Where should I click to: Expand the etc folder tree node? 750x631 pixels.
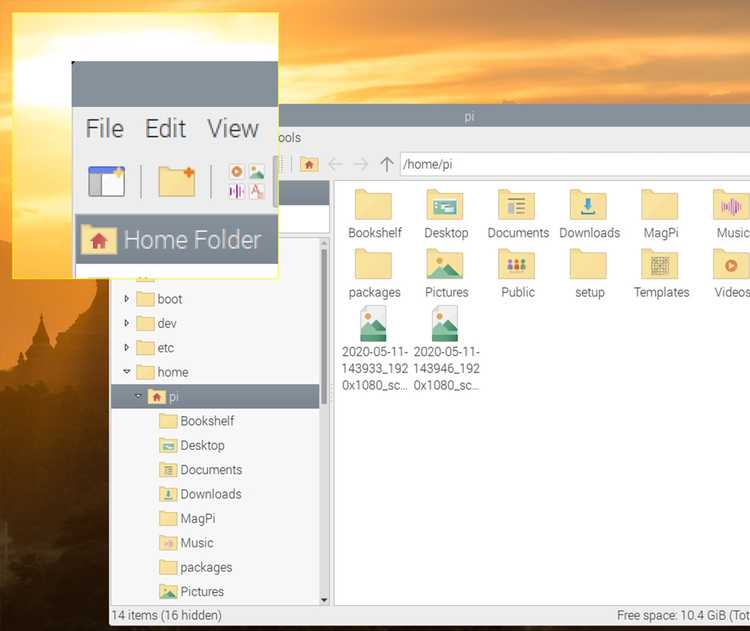click(x=126, y=348)
